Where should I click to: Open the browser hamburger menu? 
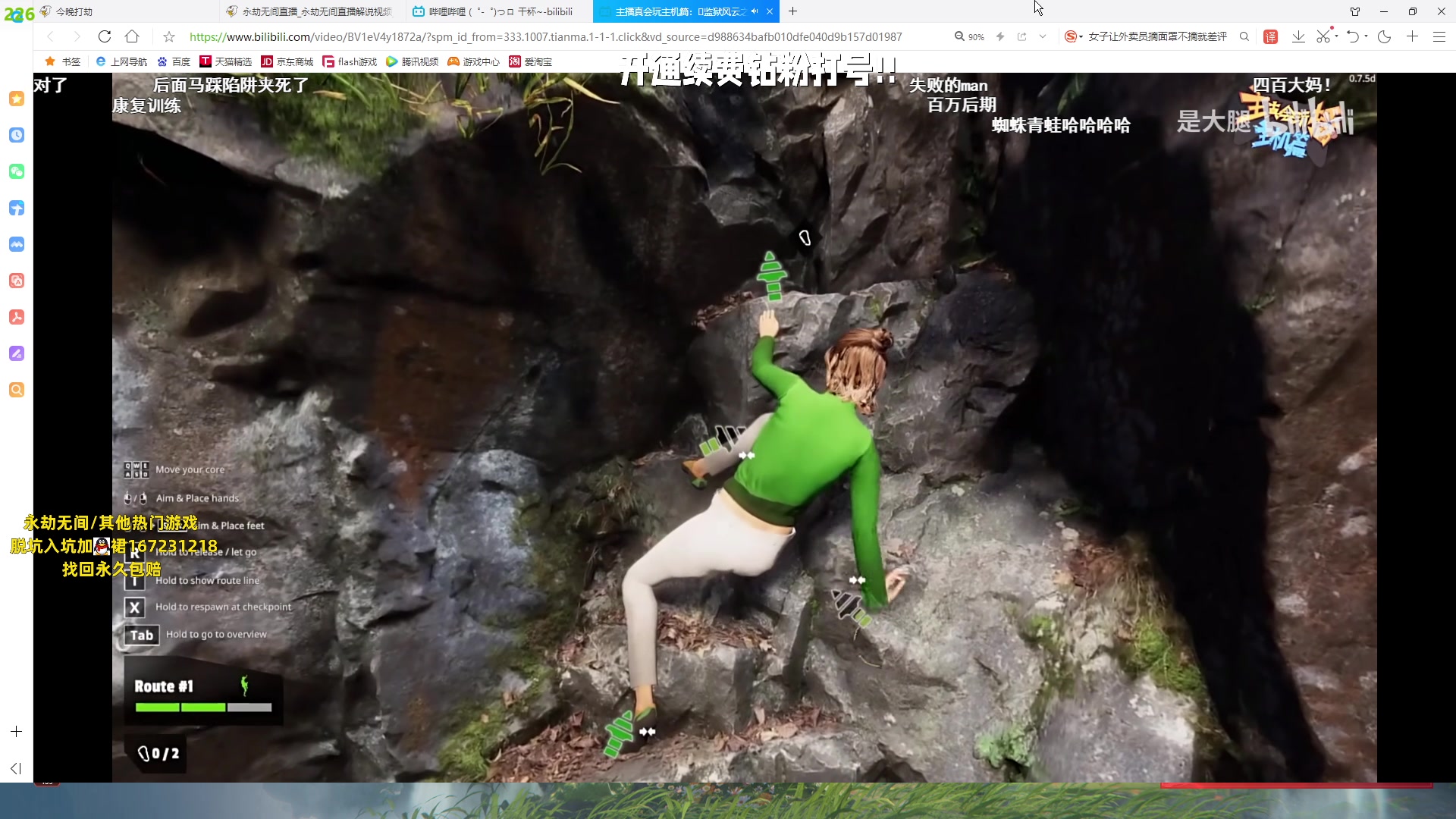[1439, 36]
